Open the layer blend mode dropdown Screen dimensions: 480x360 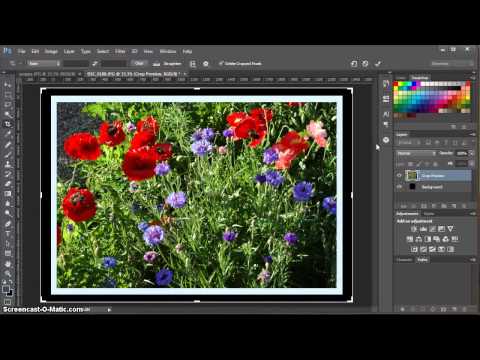pos(416,153)
